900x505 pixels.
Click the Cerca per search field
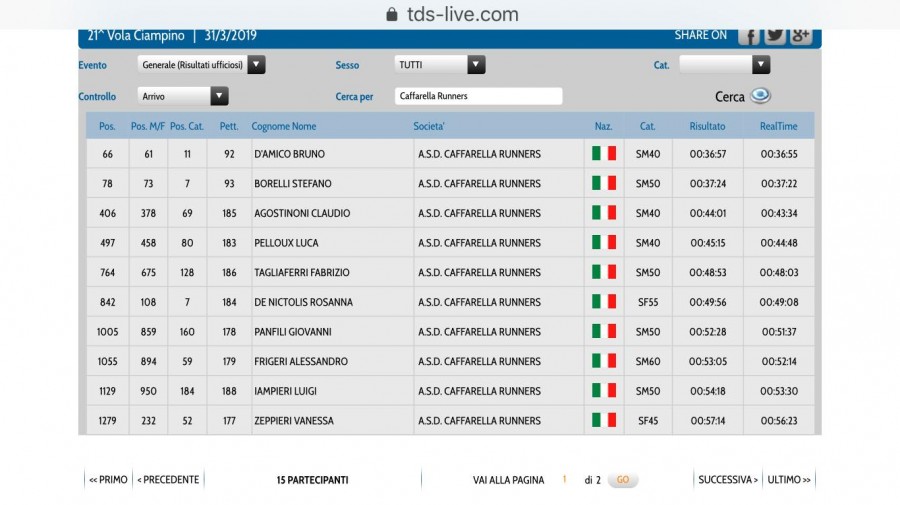479,96
